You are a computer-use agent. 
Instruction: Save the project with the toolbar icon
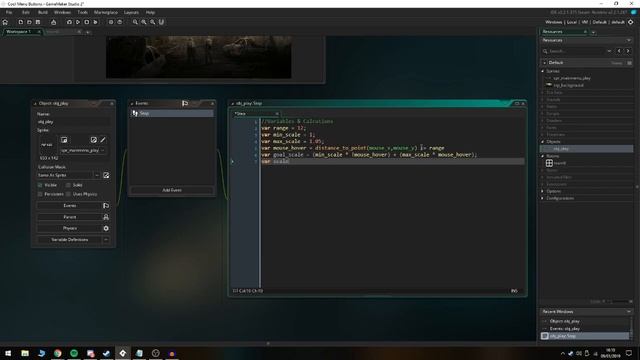(38, 22)
